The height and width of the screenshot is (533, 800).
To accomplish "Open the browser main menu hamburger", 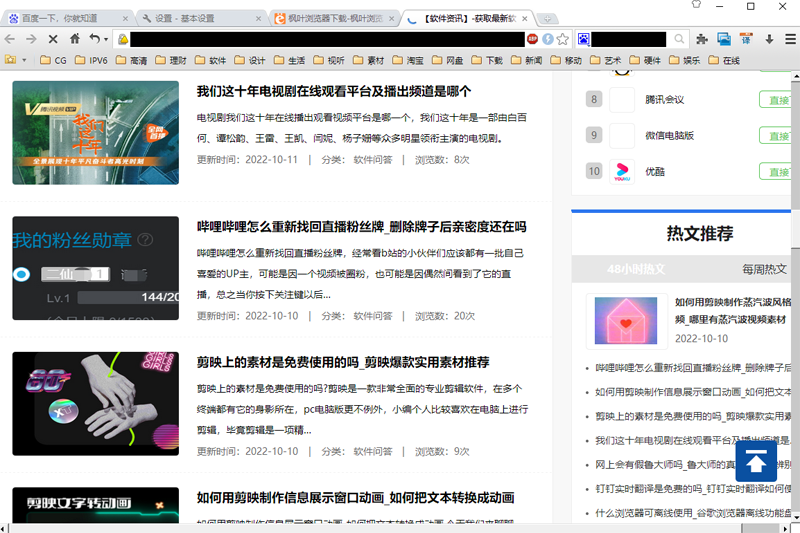I will (790, 39).
